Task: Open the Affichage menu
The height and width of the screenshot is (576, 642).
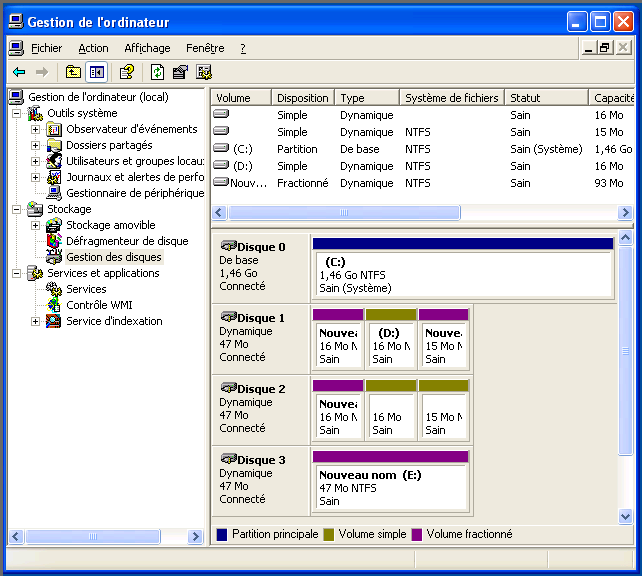Action: click(147, 48)
